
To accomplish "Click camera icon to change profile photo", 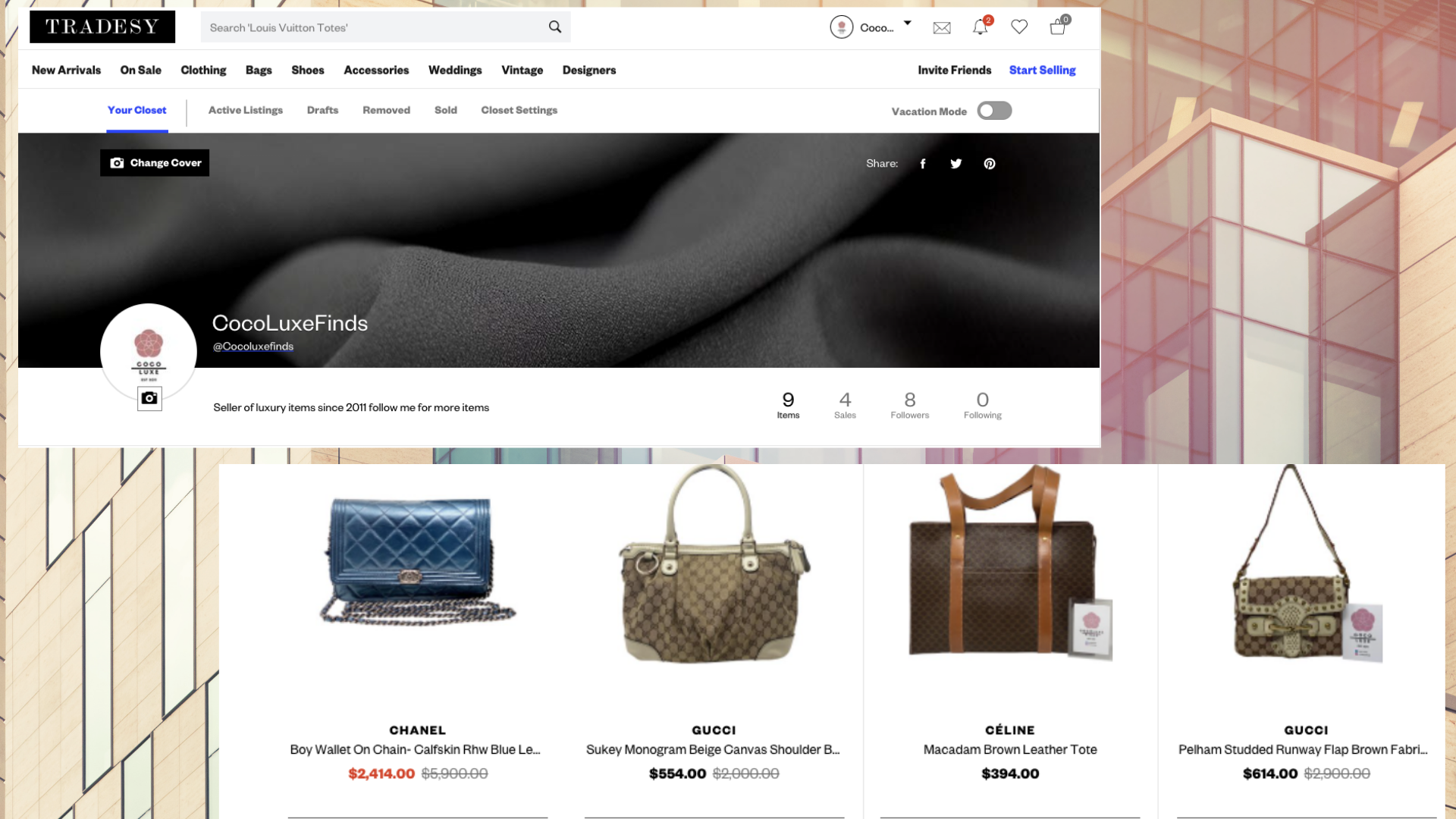I will 149,398.
